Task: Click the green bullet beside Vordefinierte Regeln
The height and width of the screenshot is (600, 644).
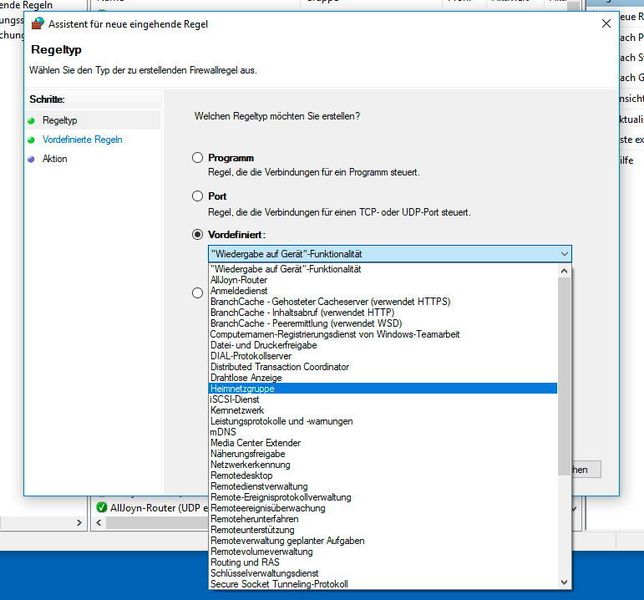Action: pyautogui.click(x=31, y=140)
